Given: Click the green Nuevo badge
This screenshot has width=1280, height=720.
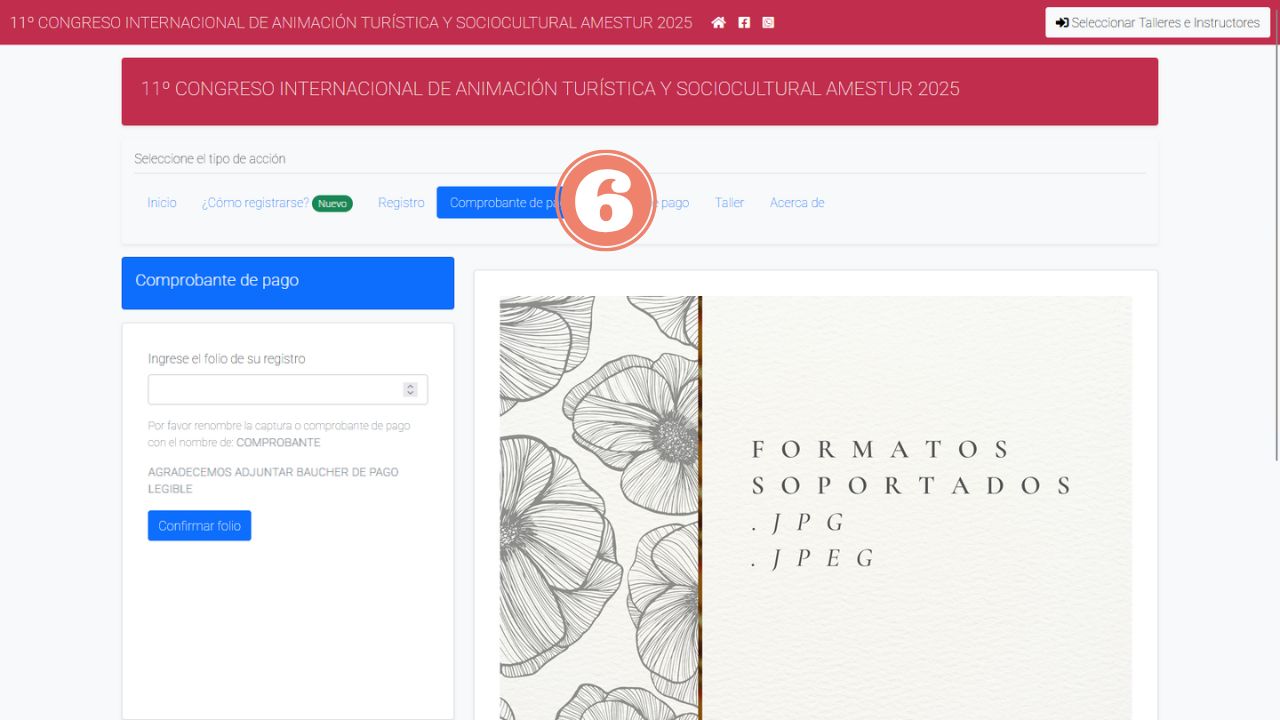Looking at the screenshot, I should 332,203.
